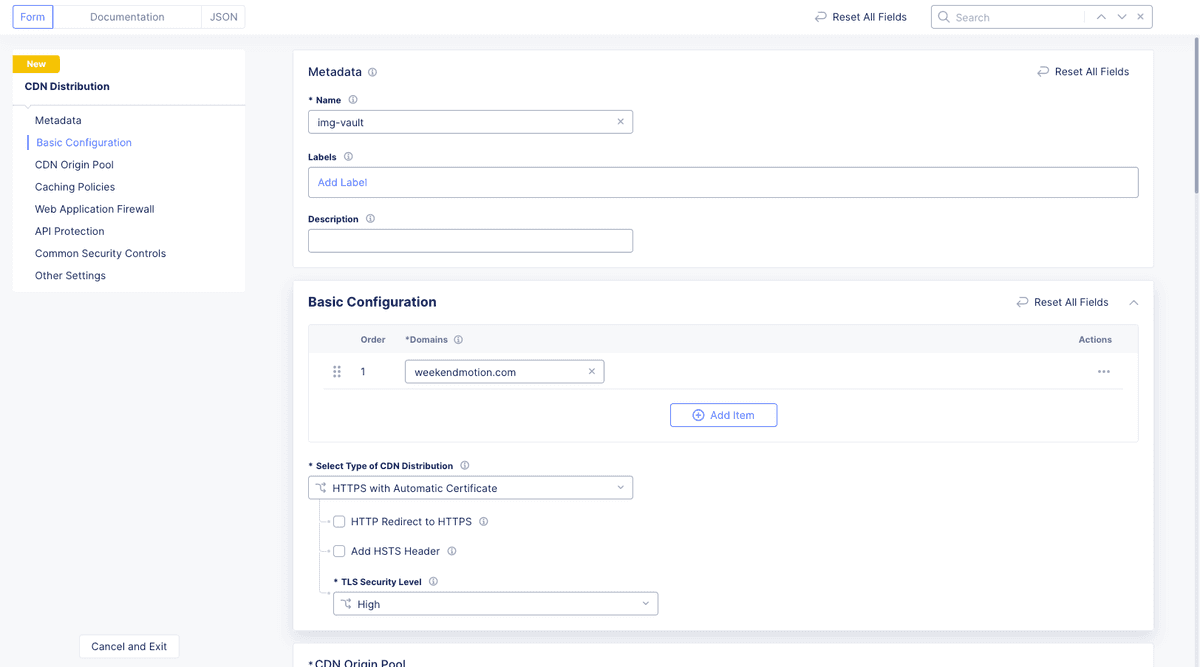1200x667 pixels.
Task: Go to Caching Policies in the sidebar
Action: coord(75,187)
